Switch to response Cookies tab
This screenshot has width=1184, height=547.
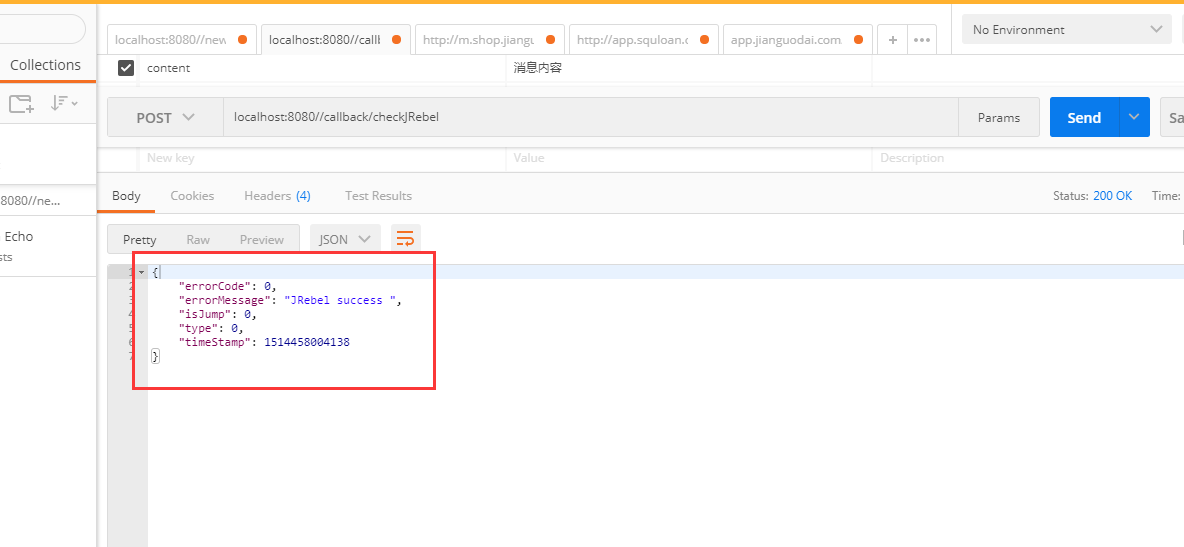192,196
